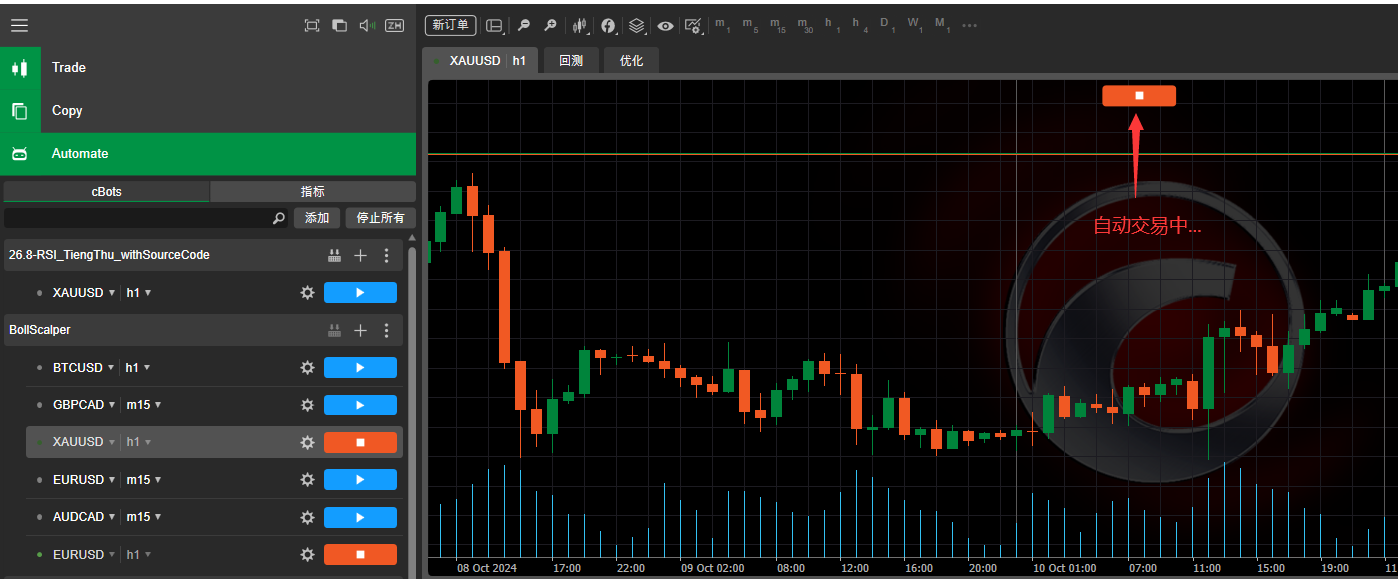The width and height of the screenshot is (1398, 579).
Task: Open the Automate section
Action: (208, 154)
